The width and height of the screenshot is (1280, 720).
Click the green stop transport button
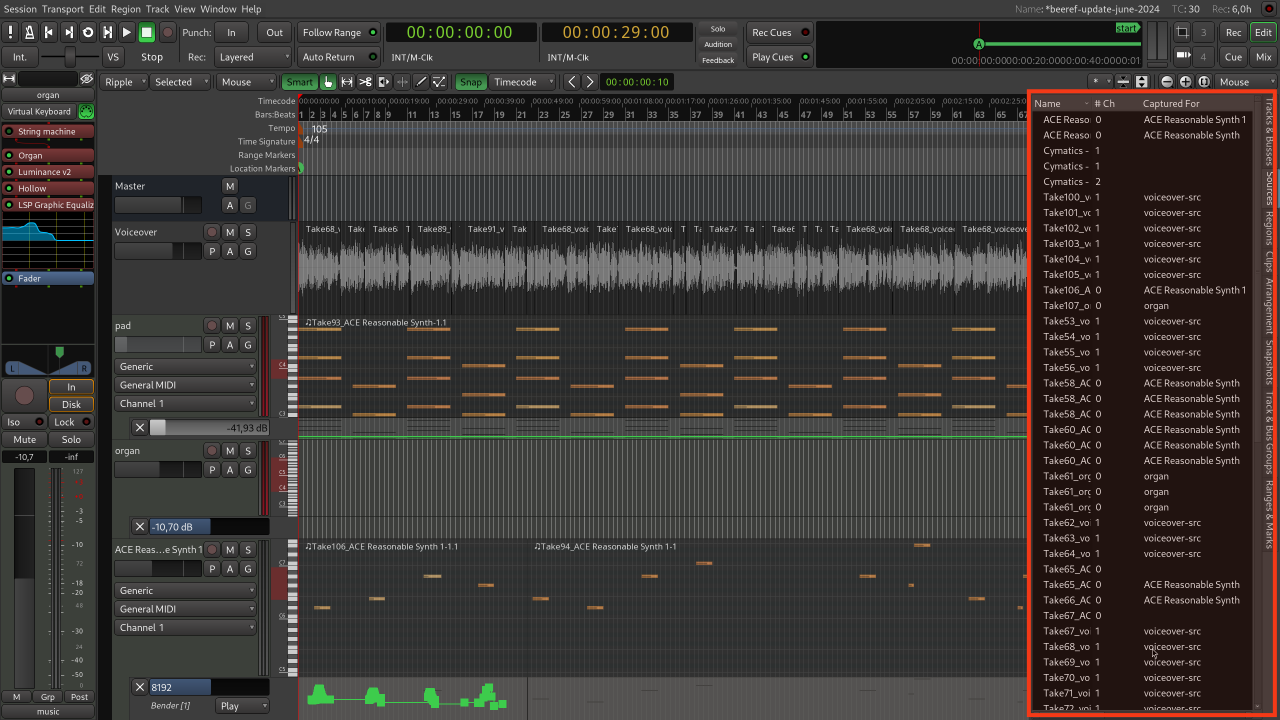click(x=147, y=32)
